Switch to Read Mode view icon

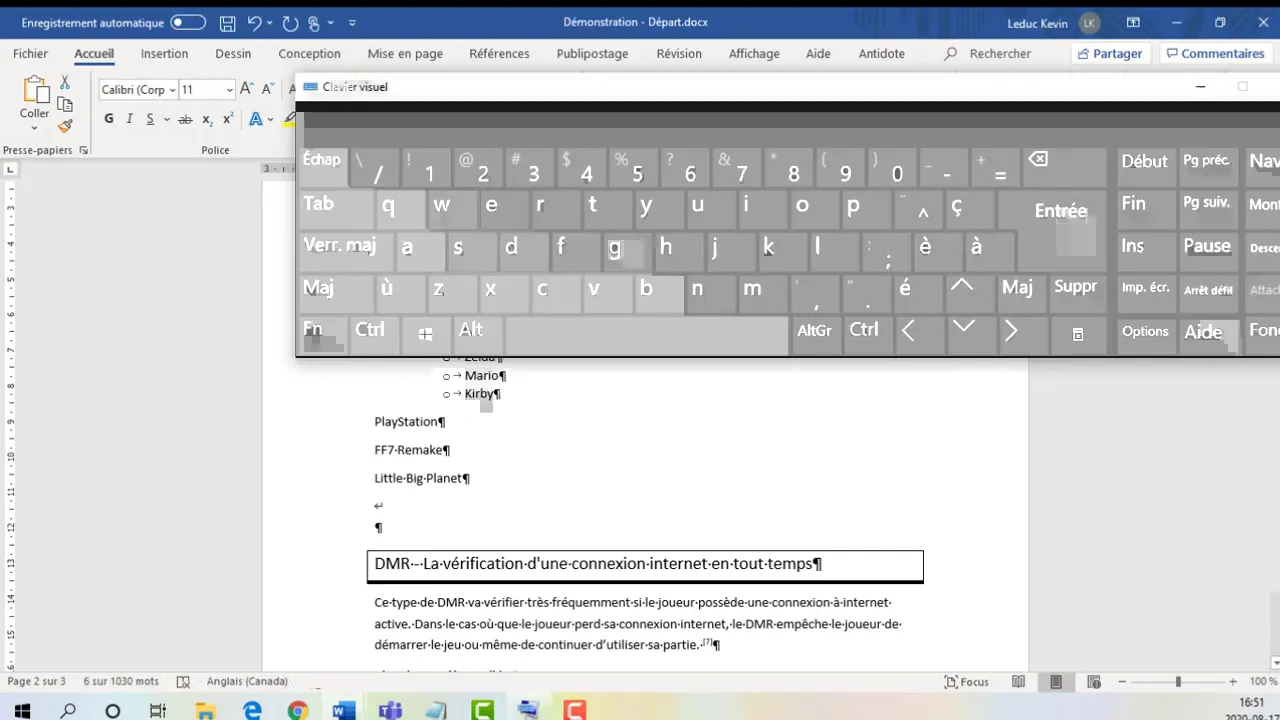pos(1018,682)
